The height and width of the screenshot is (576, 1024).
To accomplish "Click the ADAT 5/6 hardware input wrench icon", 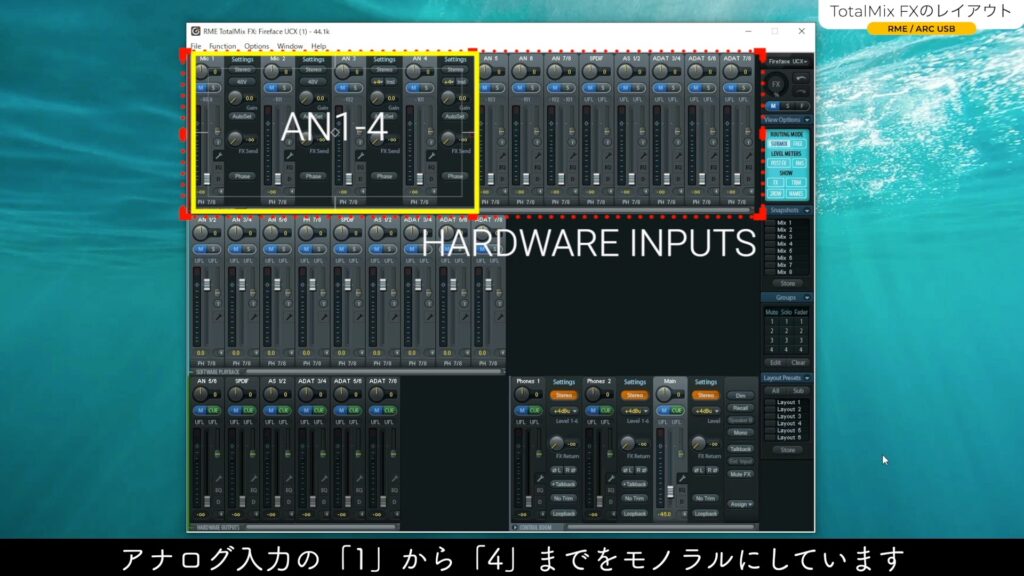I will [714, 156].
